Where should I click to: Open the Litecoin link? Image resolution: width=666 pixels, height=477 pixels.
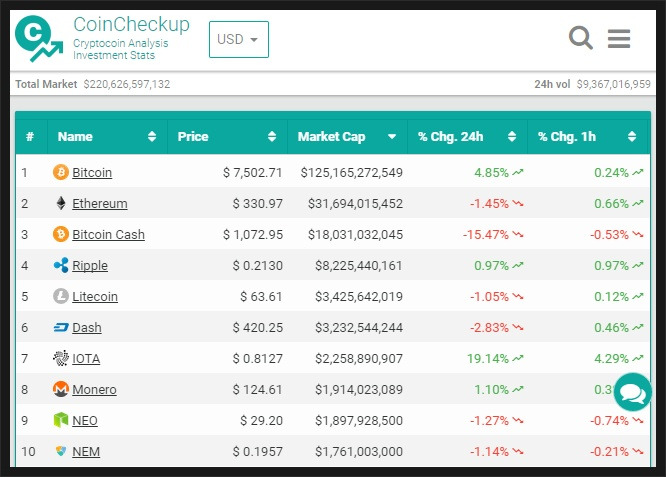click(95, 296)
